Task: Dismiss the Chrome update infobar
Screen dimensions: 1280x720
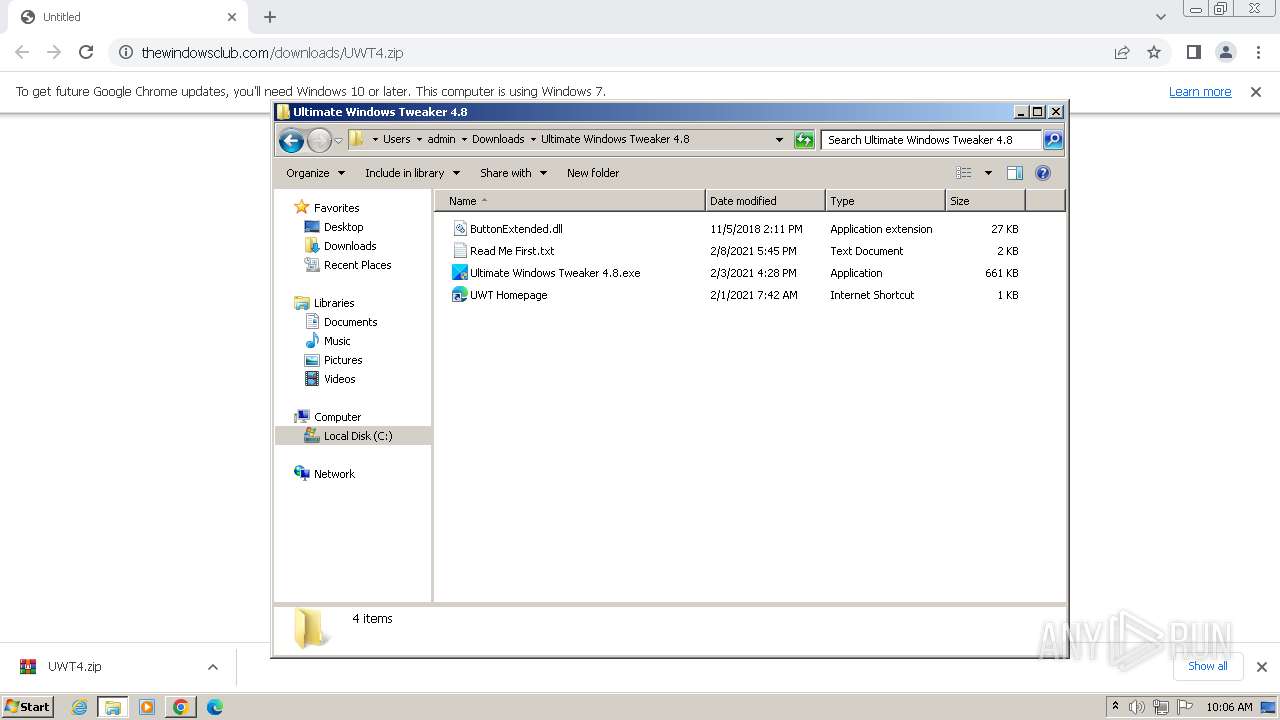Action: point(1256,91)
